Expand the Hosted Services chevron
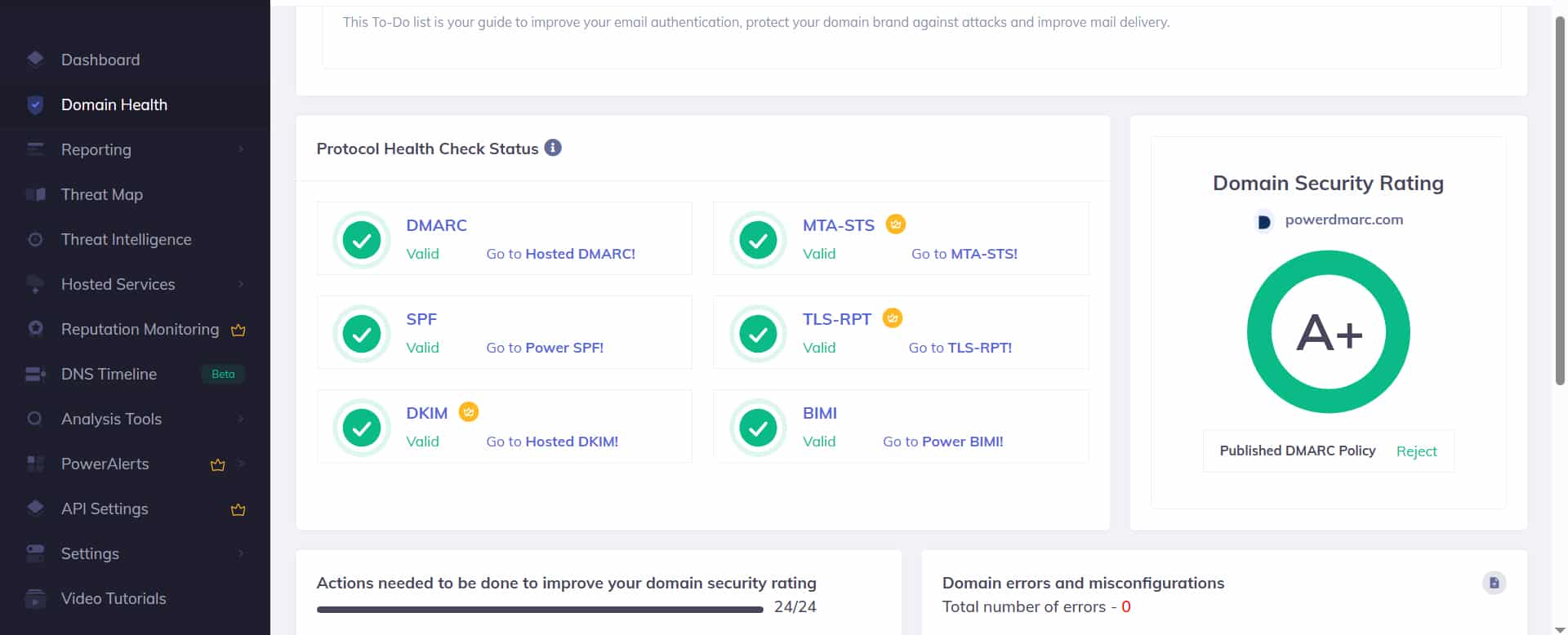Image resolution: width=1568 pixels, height=635 pixels. [x=241, y=284]
